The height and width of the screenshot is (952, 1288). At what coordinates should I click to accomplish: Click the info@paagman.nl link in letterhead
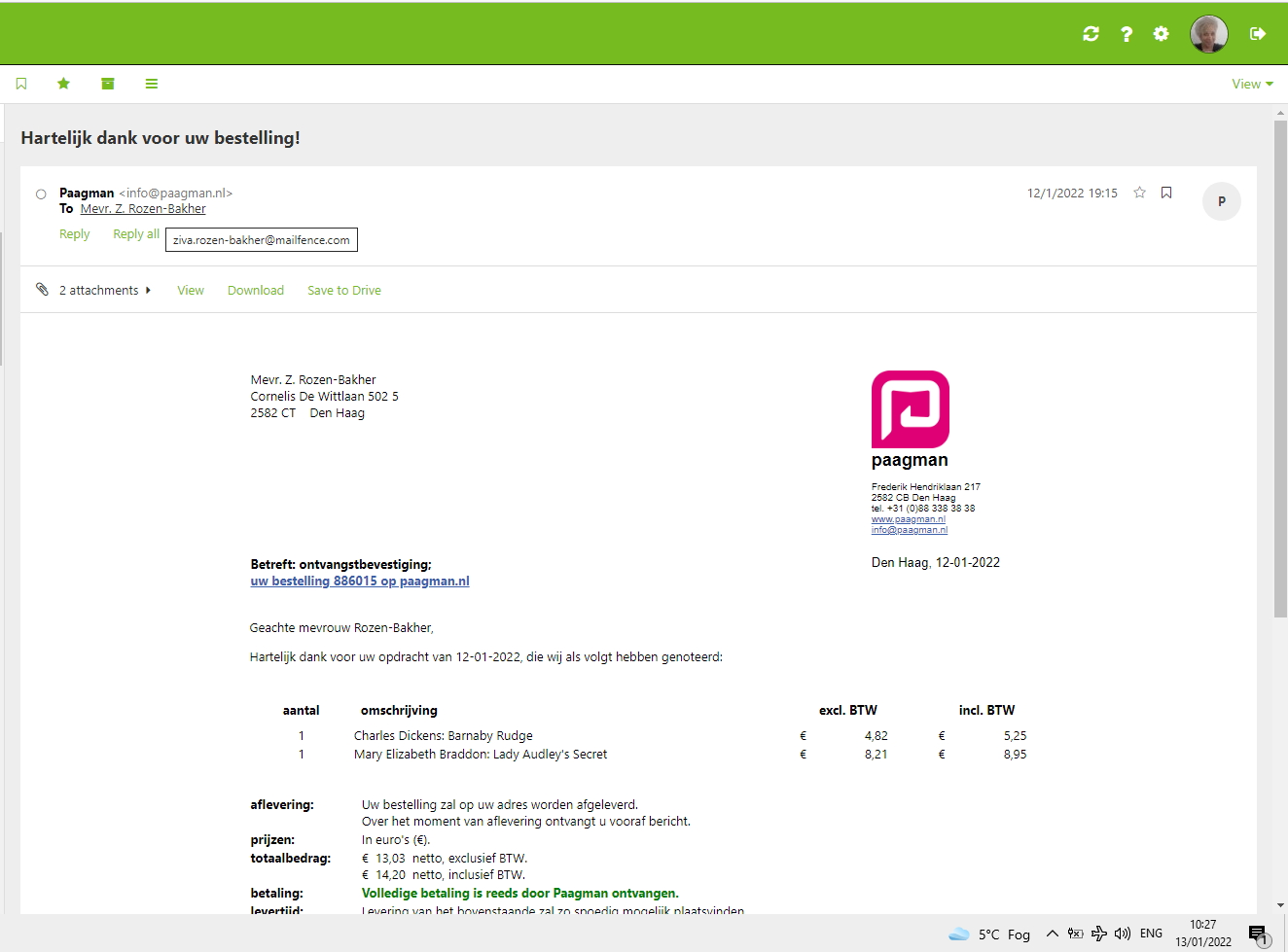tap(910, 530)
